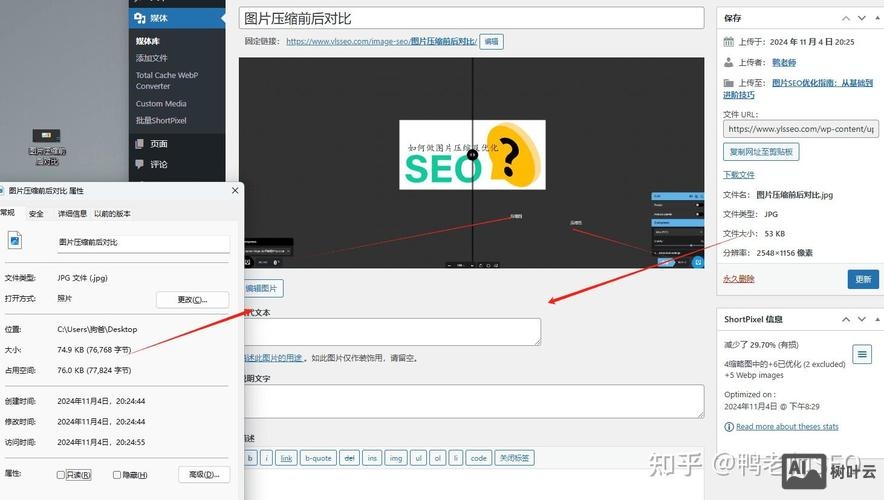Click 复制网址至剪贴板 button

point(761,152)
